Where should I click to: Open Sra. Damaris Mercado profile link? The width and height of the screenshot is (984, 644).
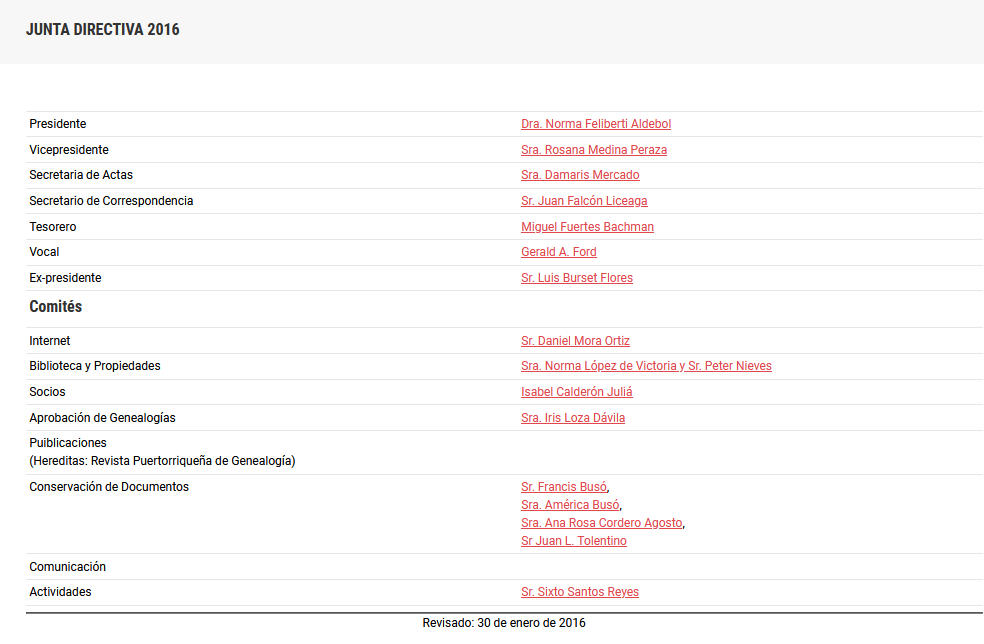coord(580,175)
